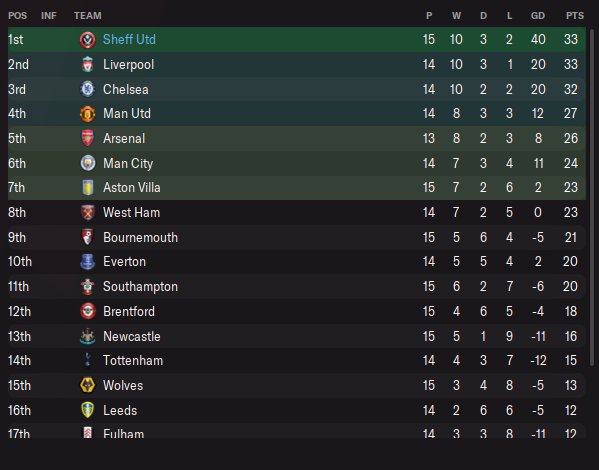Click the Sheff Utd club badge
This screenshot has height=470, width=599.
tap(87, 40)
